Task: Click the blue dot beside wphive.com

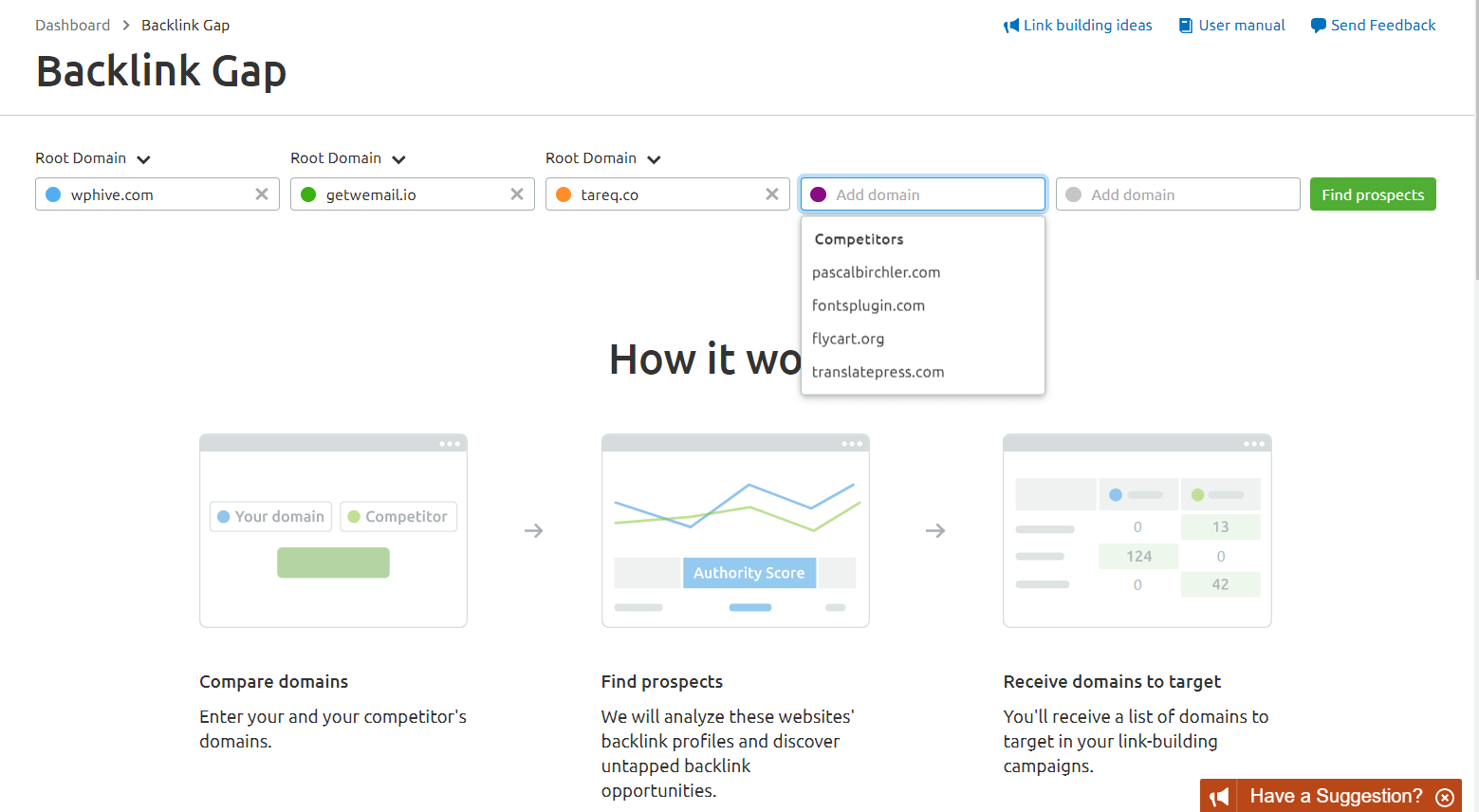Action: (x=54, y=194)
